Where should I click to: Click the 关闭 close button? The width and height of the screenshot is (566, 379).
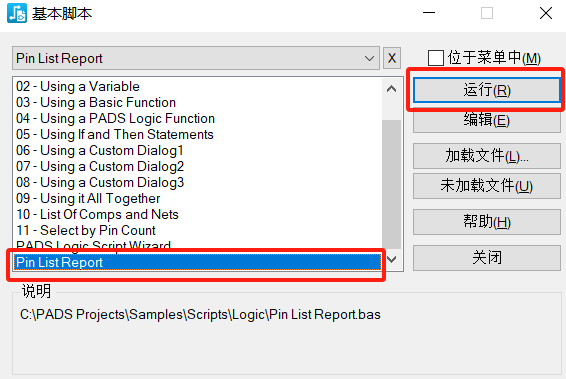pos(487,258)
